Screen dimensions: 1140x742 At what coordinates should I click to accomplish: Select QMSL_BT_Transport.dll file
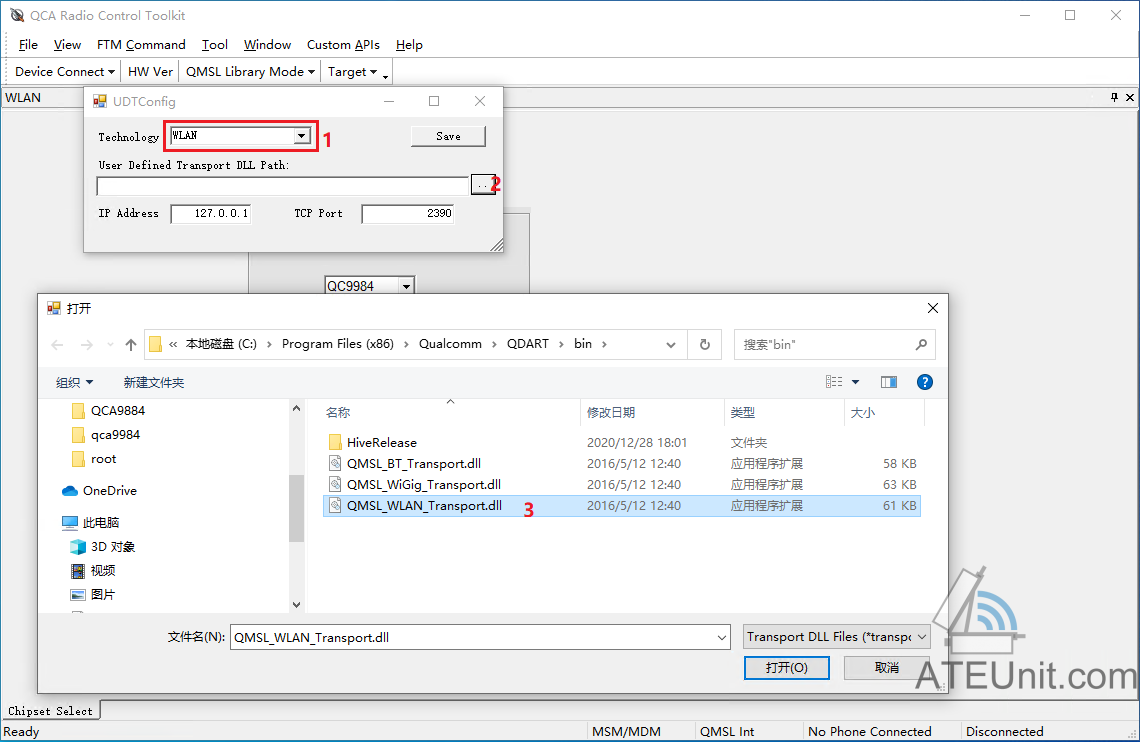pyautogui.click(x=622, y=464)
